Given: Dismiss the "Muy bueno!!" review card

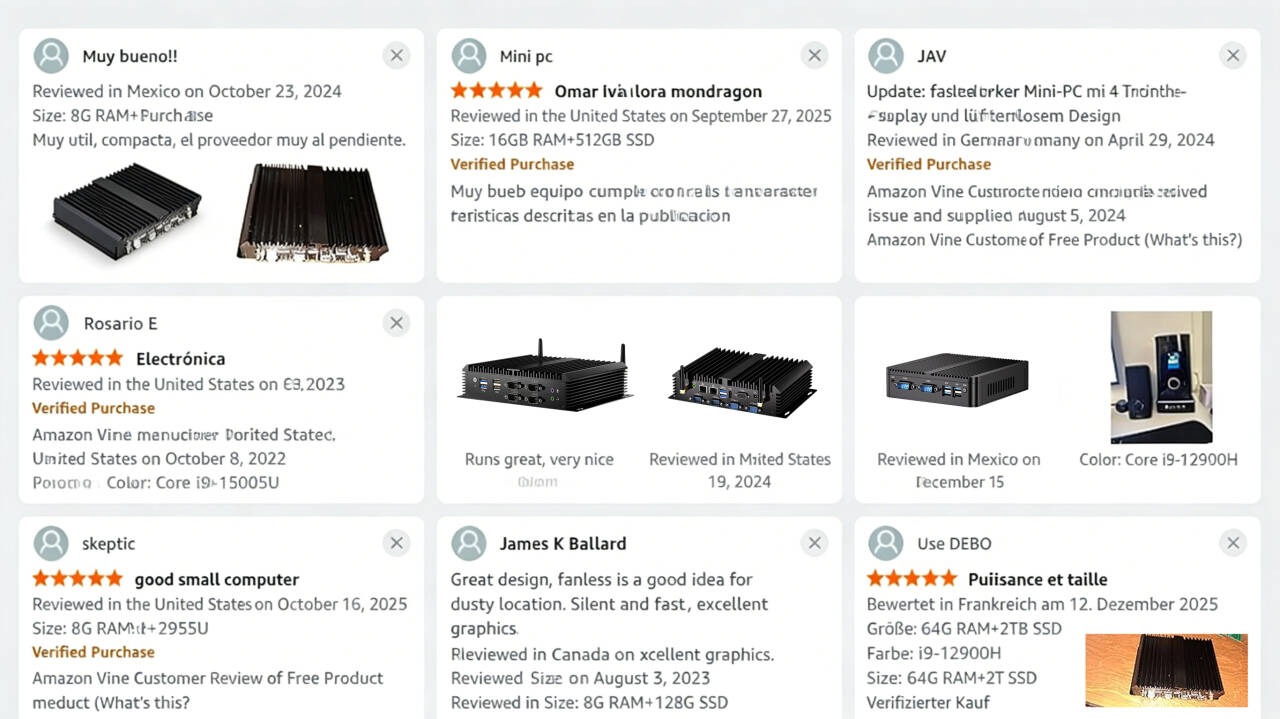Looking at the screenshot, I should click(x=397, y=56).
